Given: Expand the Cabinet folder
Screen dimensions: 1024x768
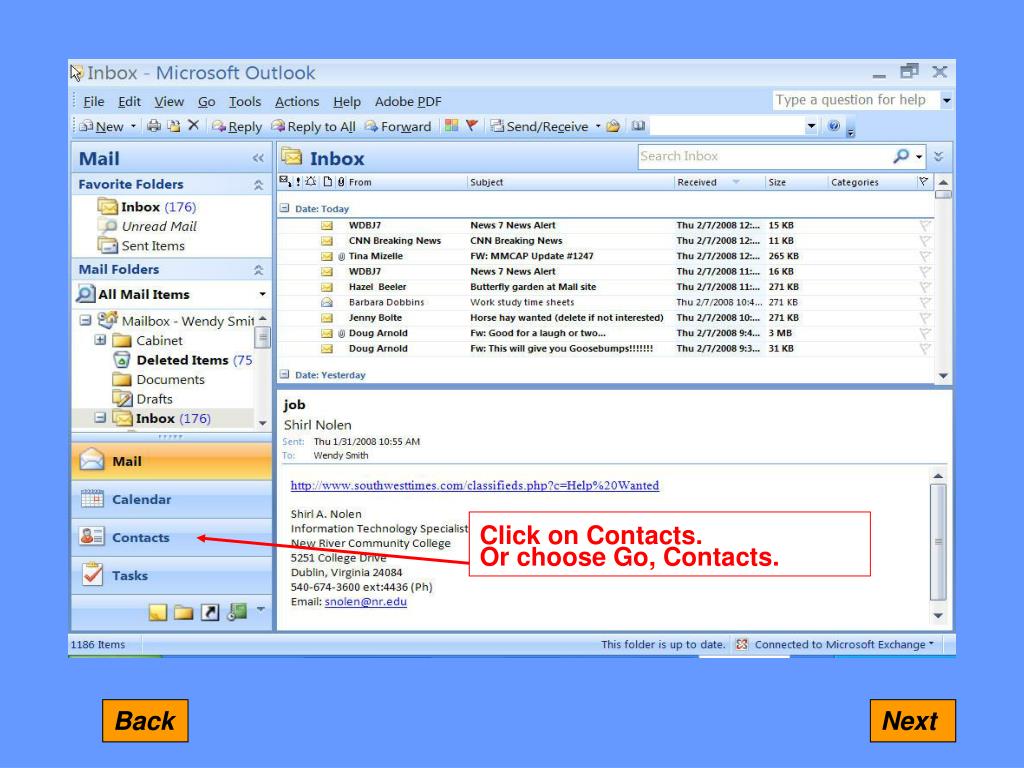Looking at the screenshot, I should click(100, 340).
